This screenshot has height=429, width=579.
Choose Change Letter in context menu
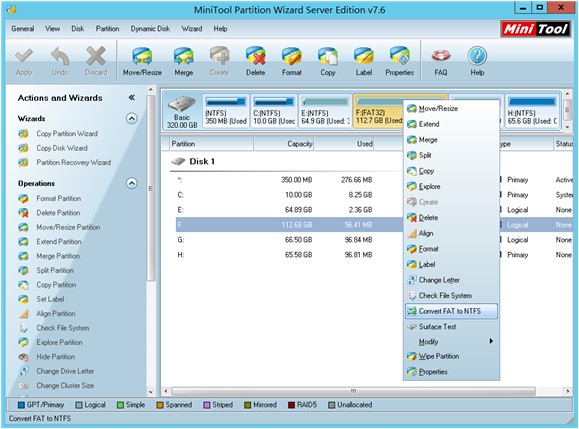coord(451,280)
